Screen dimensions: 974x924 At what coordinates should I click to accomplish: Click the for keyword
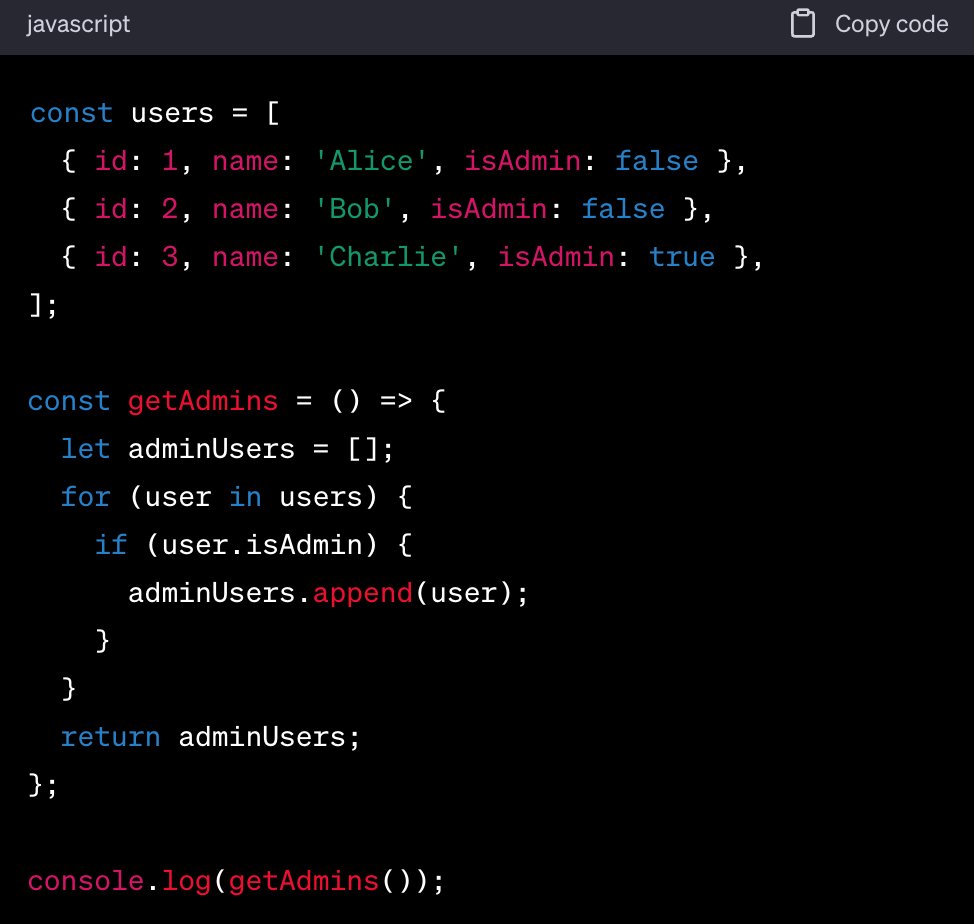pos(86,497)
